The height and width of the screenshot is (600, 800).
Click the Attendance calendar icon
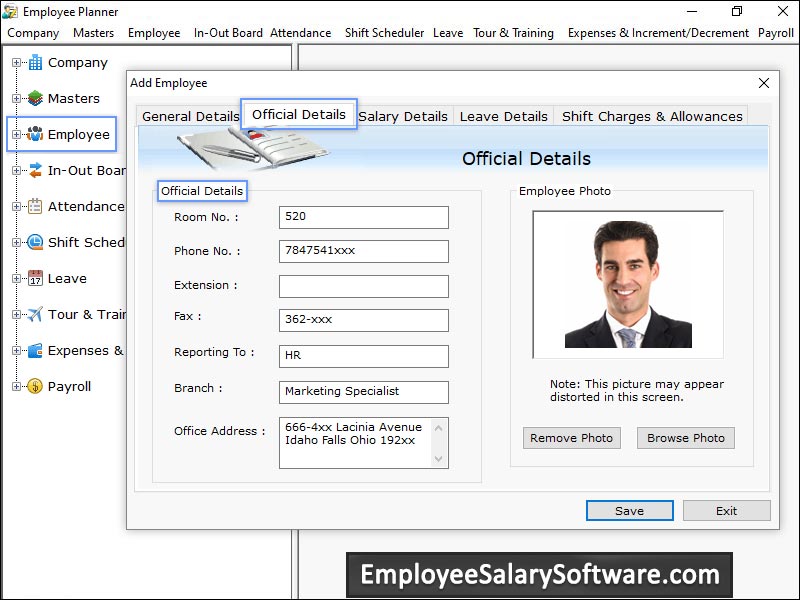click(x=35, y=206)
